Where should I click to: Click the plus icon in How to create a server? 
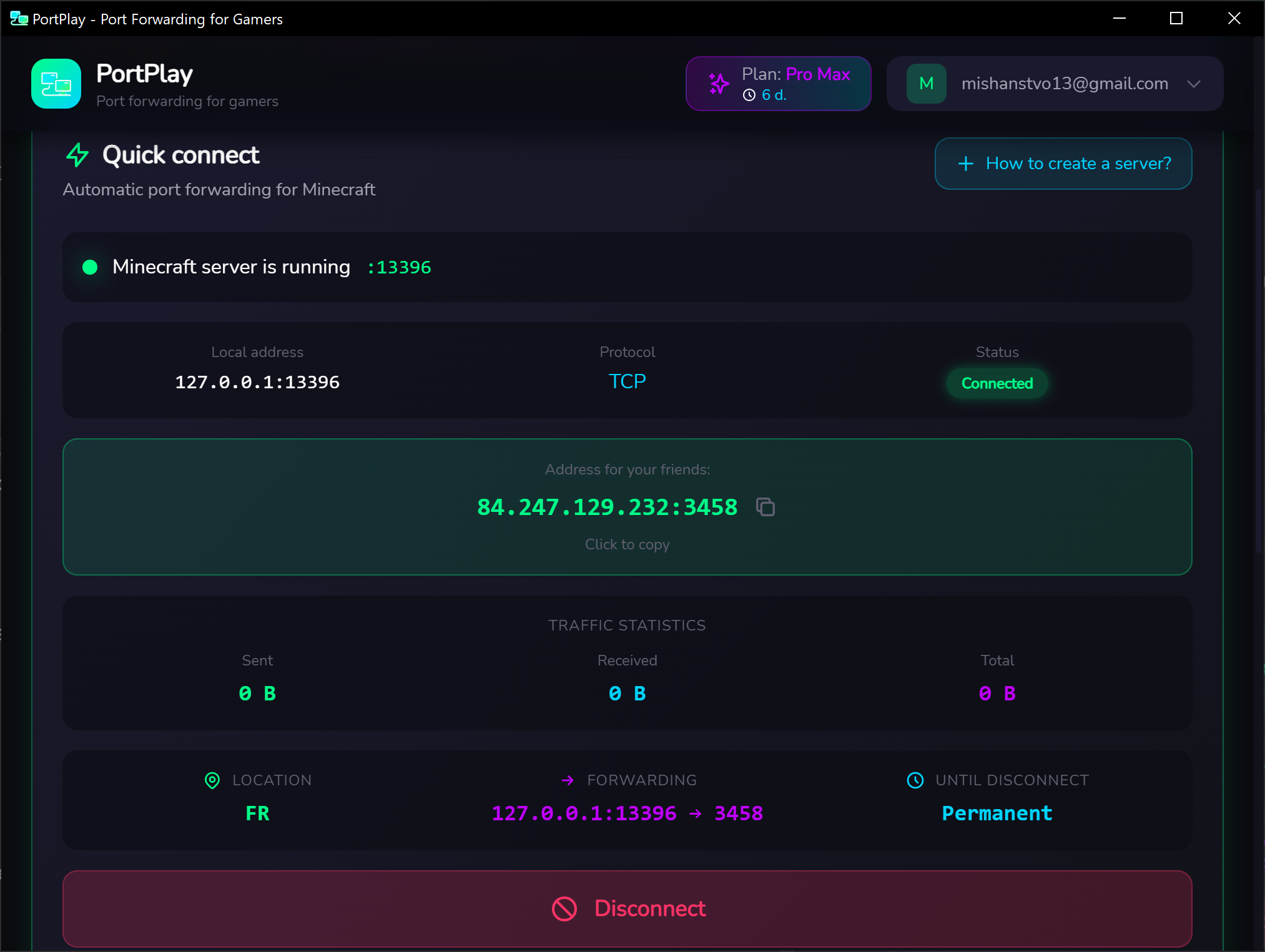click(x=965, y=164)
